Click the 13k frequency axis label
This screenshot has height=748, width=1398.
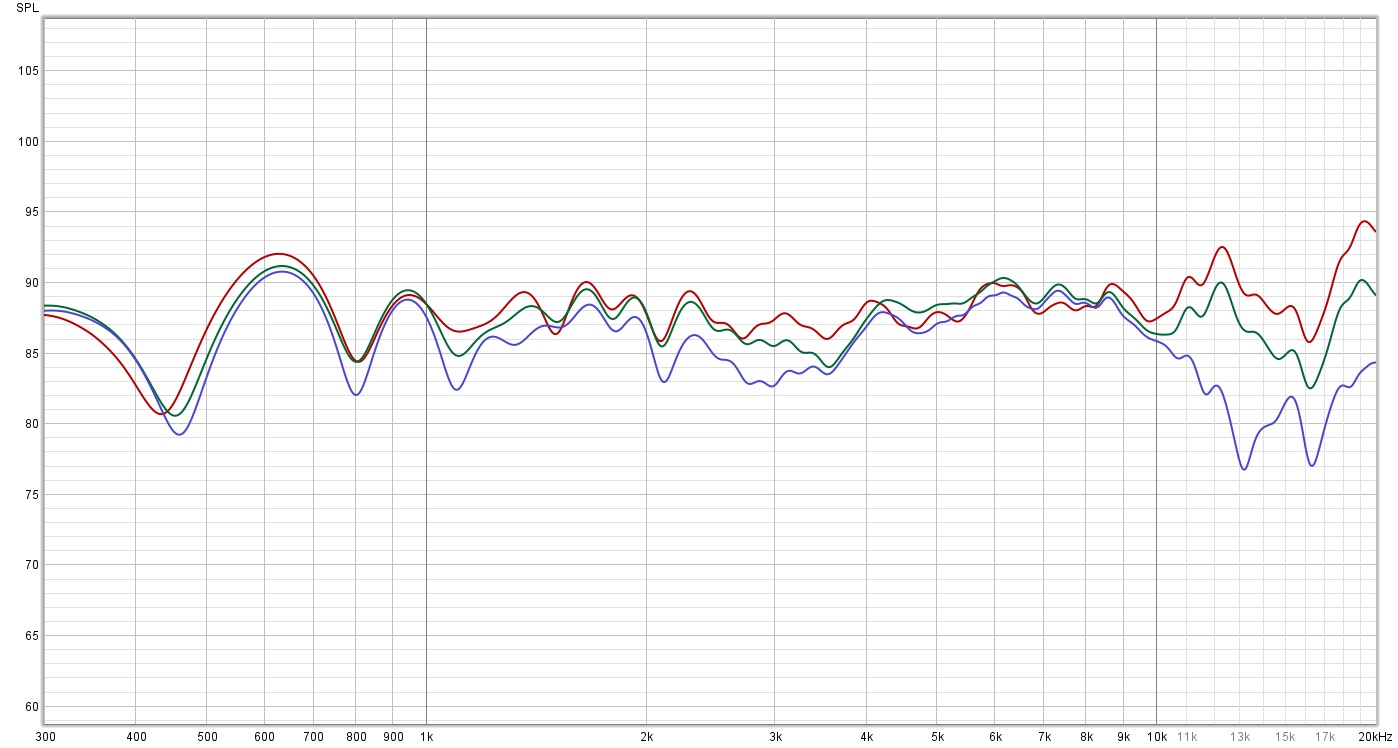point(1241,737)
